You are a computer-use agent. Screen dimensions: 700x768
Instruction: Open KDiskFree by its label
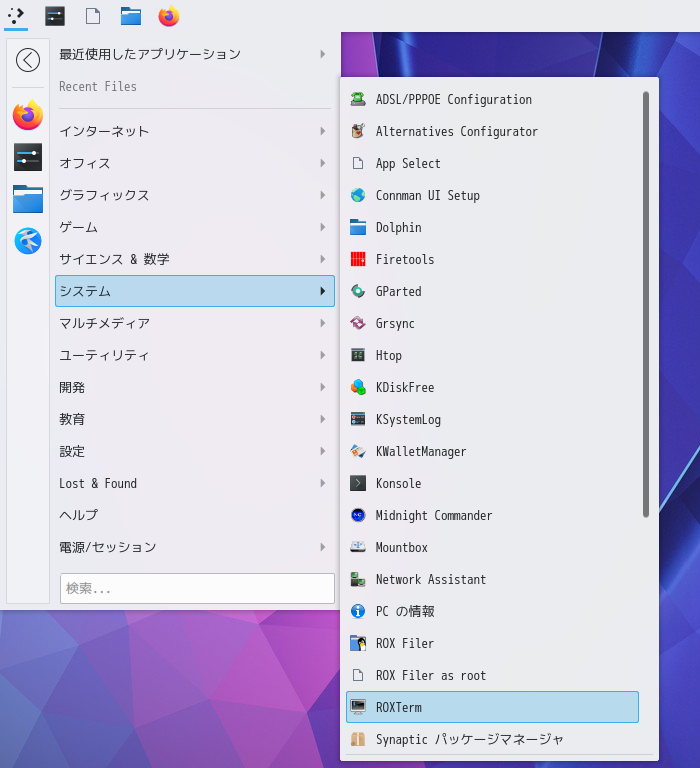[x=405, y=387]
